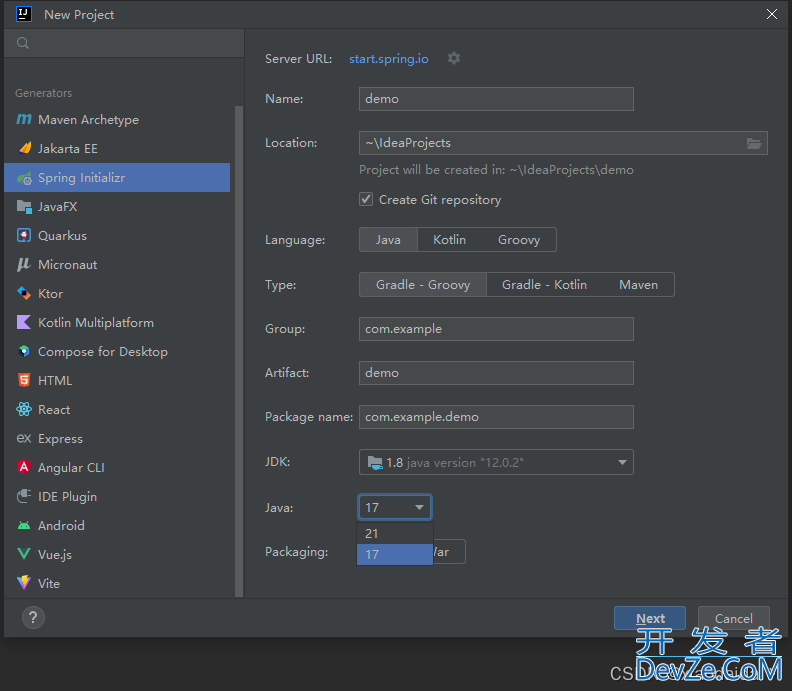
Task: Click the Spring Initializr leaf icon
Action: (24, 178)
